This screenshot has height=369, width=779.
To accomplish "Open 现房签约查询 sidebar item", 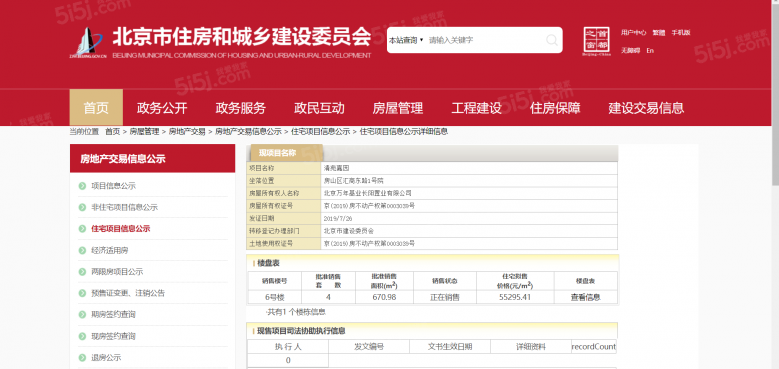I will point(113,336).
